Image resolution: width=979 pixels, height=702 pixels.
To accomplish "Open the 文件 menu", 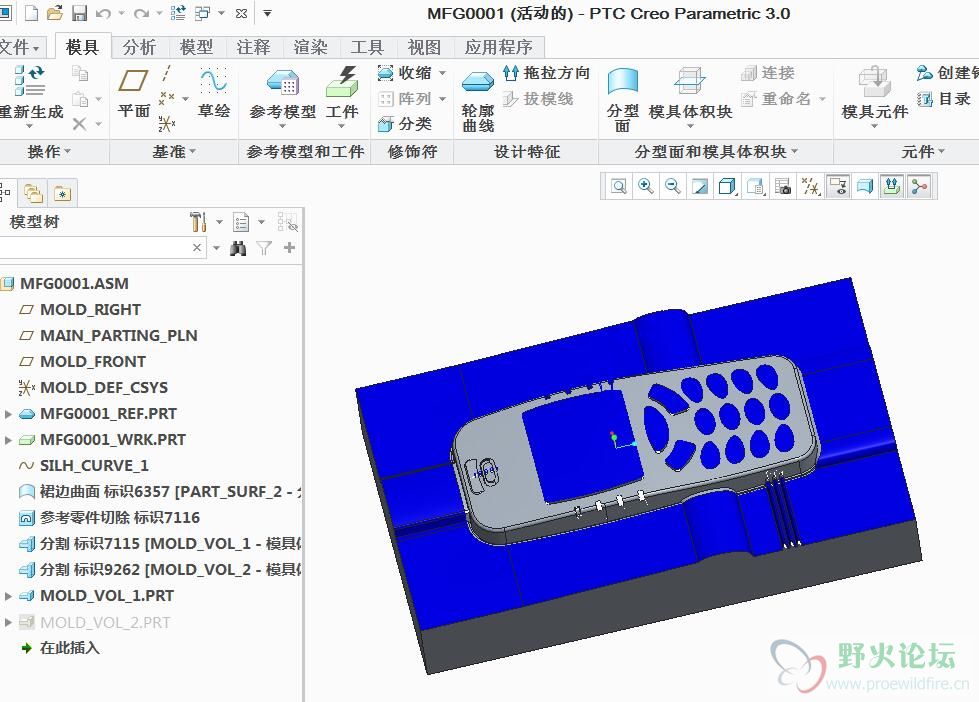I will point(19,47).
